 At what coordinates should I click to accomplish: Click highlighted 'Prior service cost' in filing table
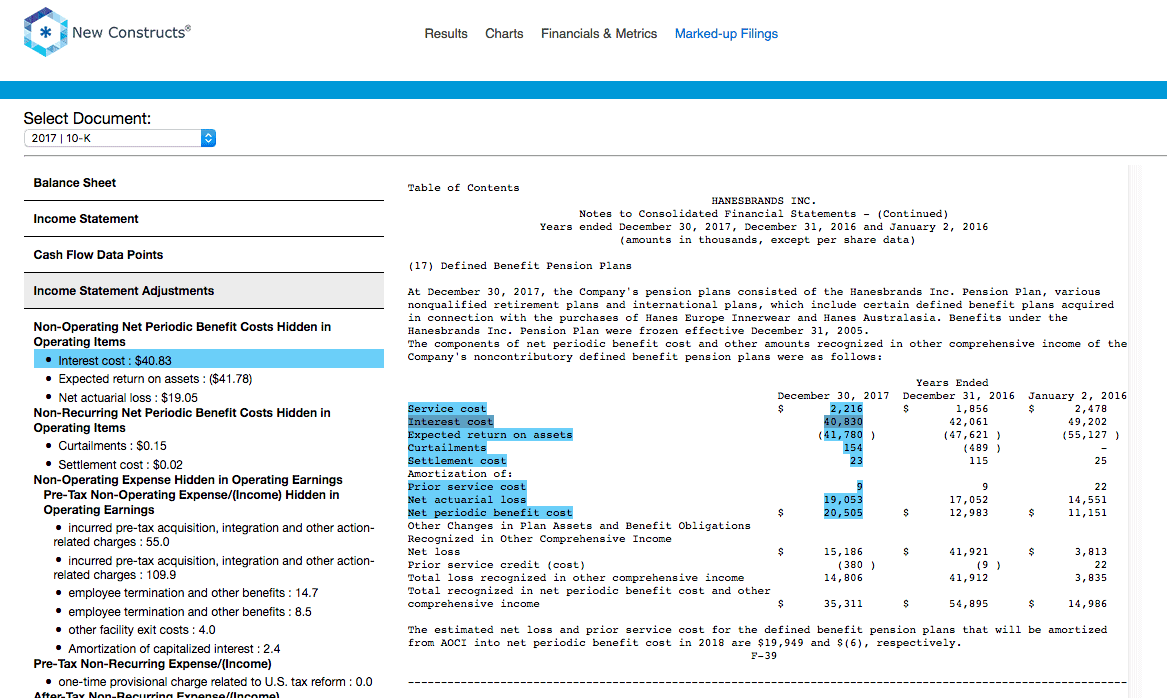[x=467, y=487]
